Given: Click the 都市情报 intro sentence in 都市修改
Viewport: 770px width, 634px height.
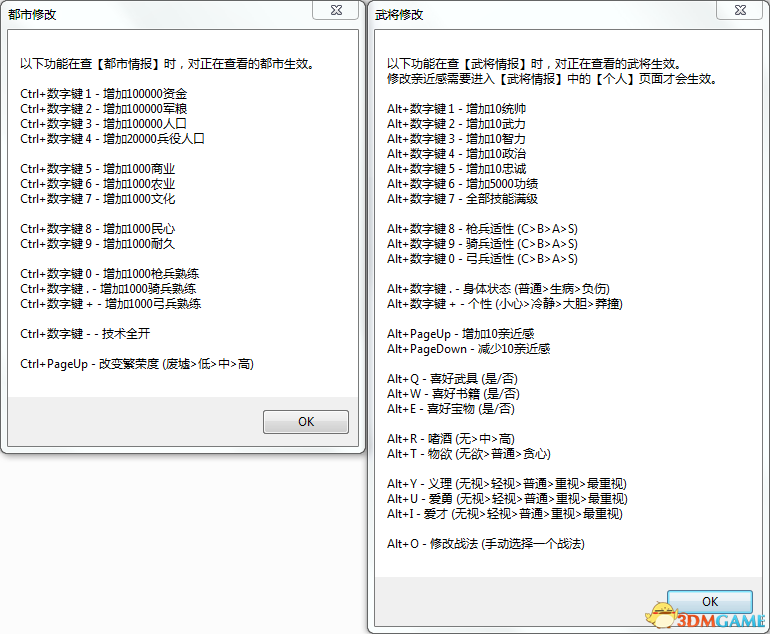Looking at the screenshot, I should (x=167, y=64).
